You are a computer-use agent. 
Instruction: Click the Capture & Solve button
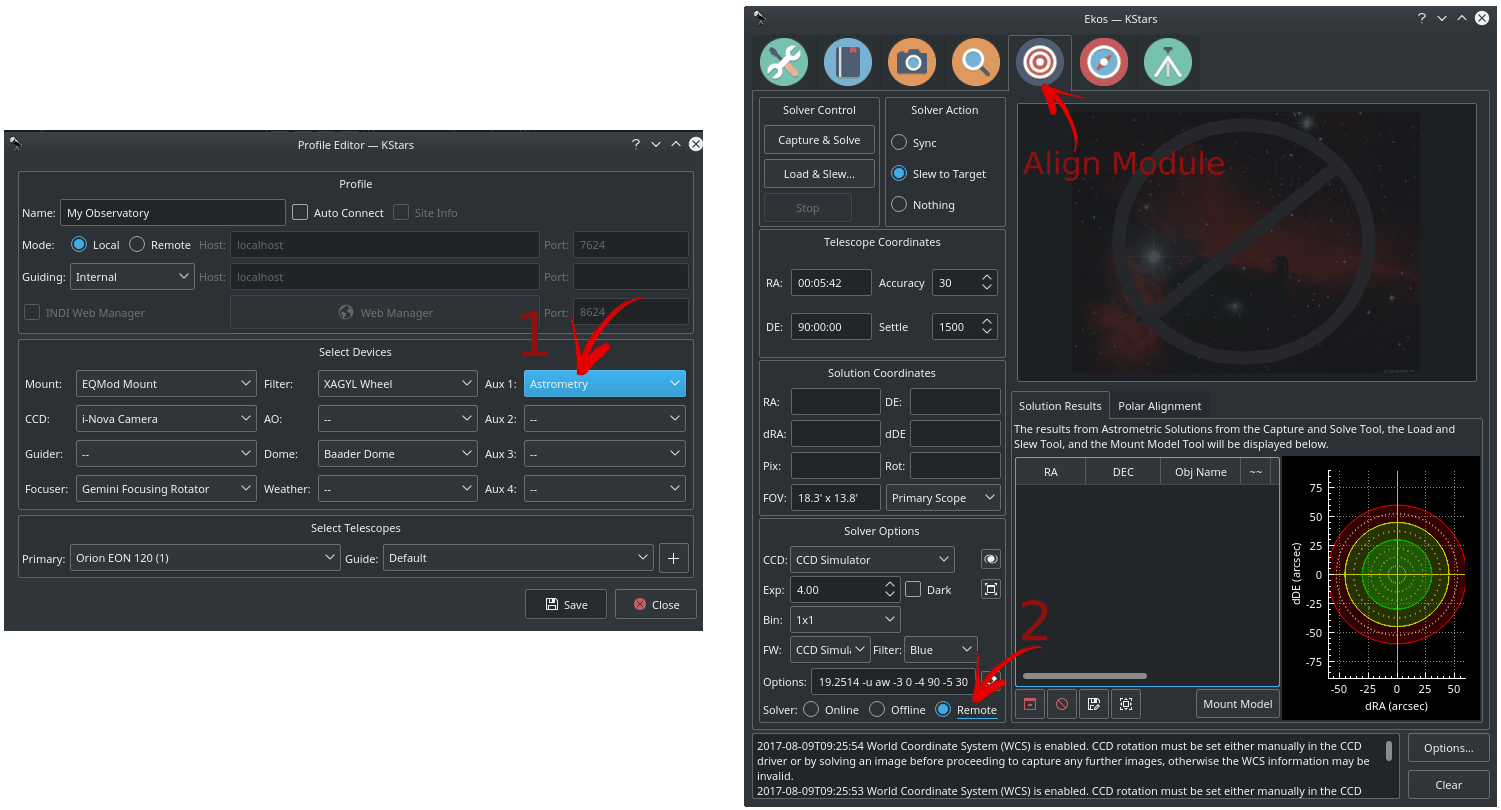point(819,140)
